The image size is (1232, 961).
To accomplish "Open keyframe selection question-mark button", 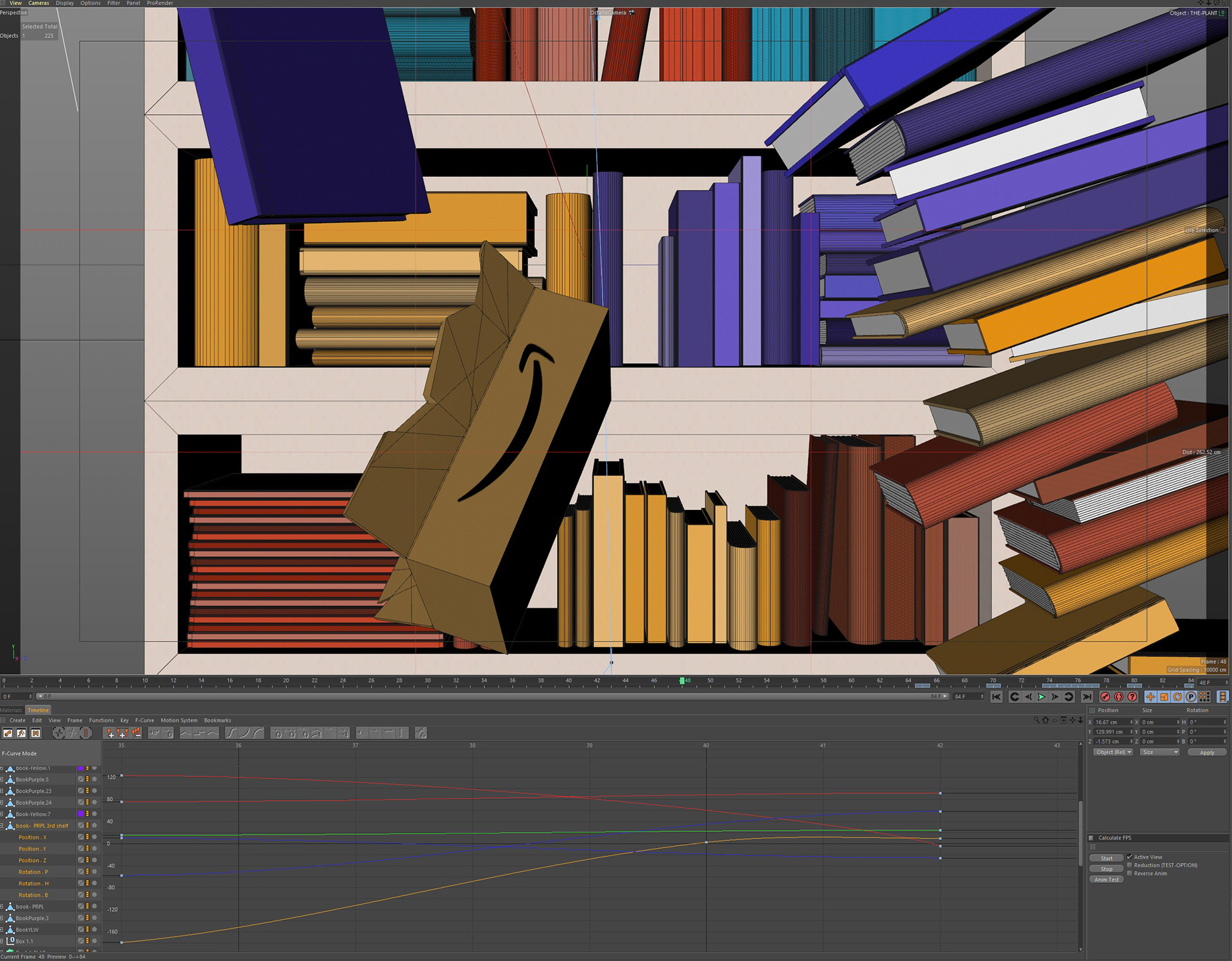I will tap(1132, 697).
